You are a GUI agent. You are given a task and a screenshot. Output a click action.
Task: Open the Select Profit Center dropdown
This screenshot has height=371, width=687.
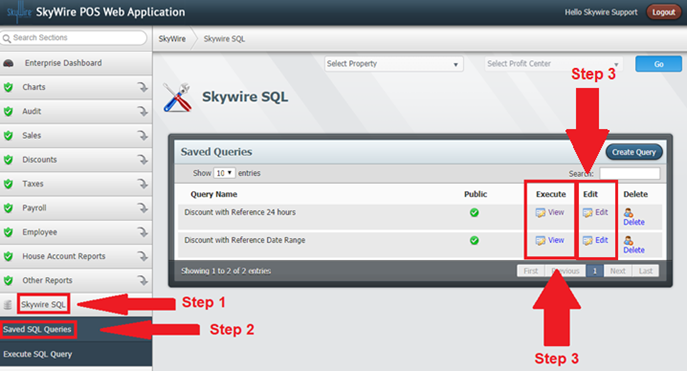554,64
